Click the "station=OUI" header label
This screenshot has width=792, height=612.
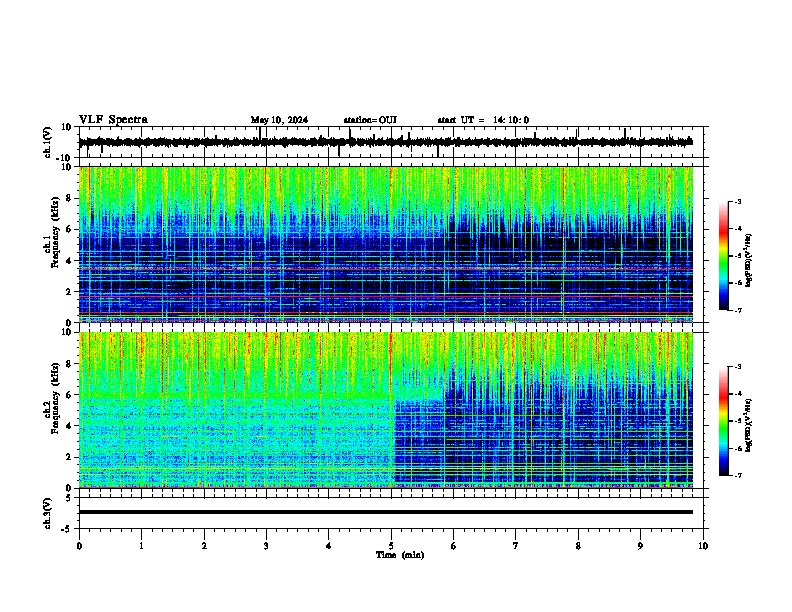click(370, 120)
